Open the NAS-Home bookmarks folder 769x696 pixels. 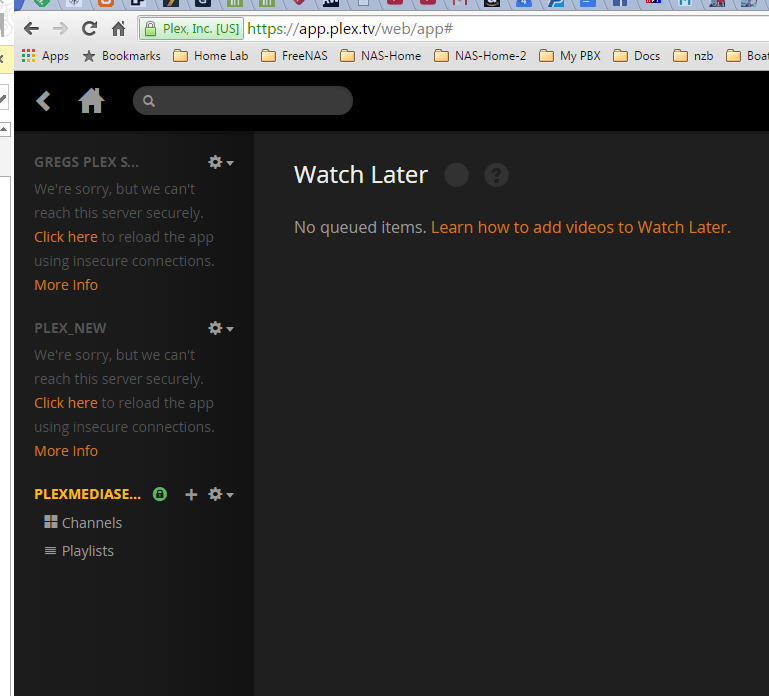coord(381,56)
